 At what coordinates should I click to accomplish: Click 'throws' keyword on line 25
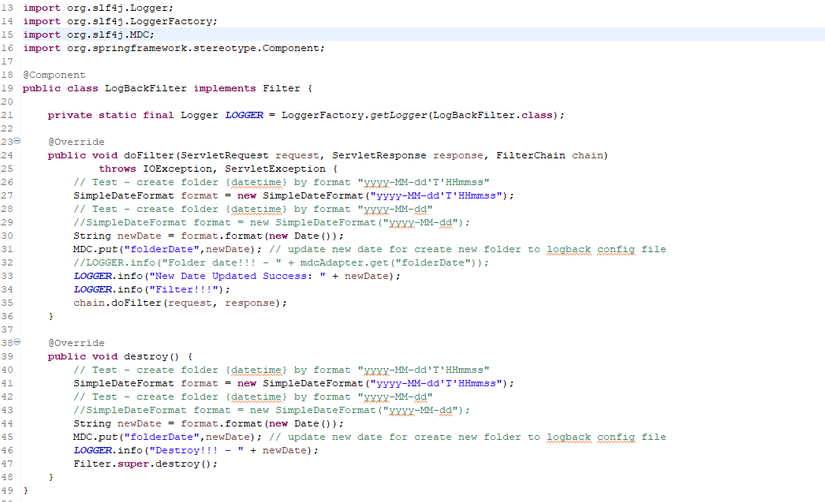click(x=117, y=169)
